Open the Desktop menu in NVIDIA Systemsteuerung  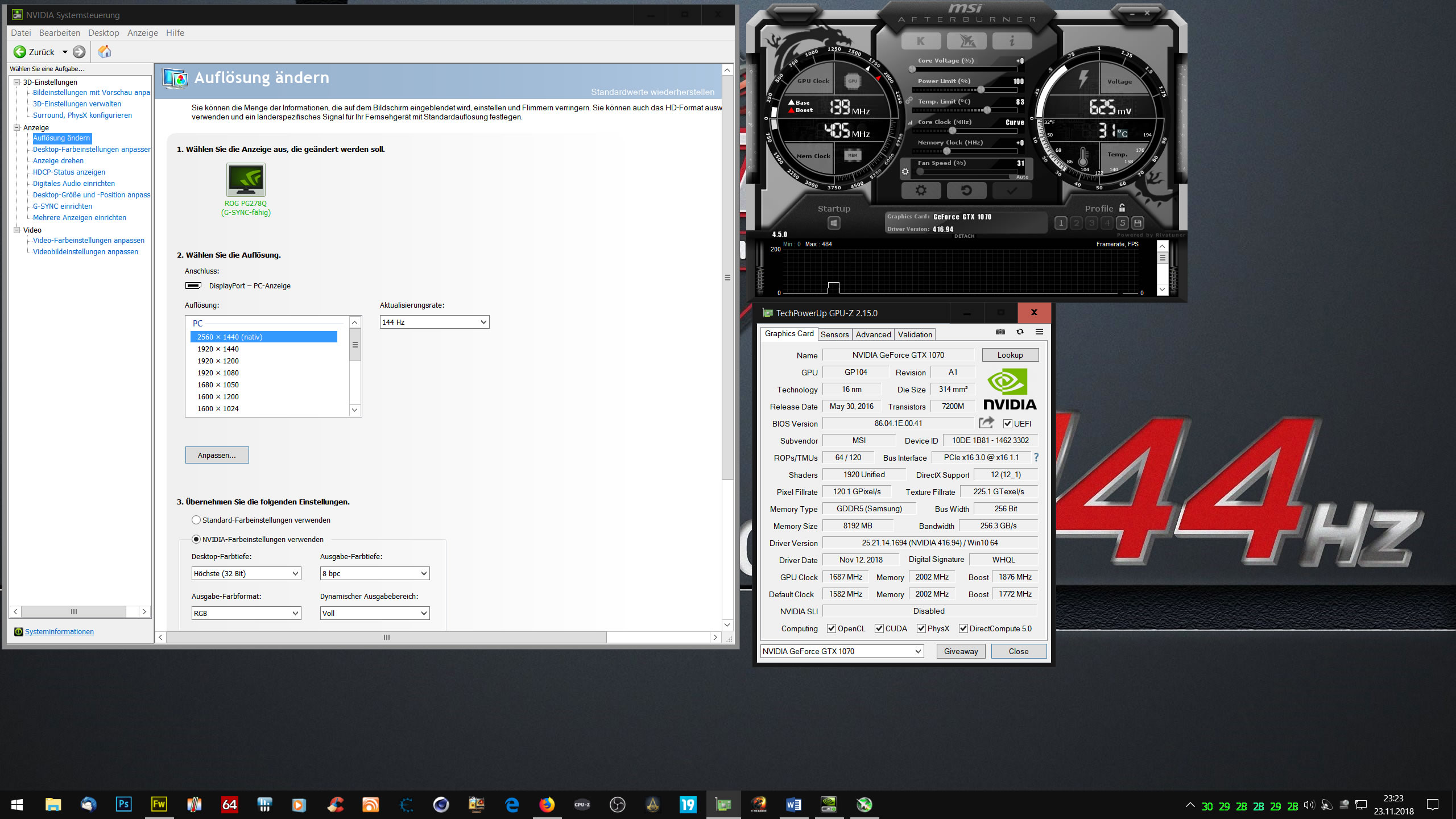tap(104, 33)
